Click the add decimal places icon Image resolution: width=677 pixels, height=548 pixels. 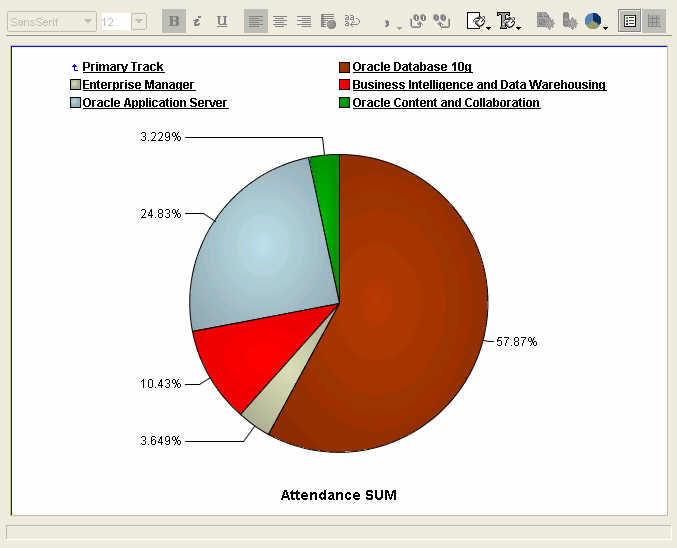click(418, 21)
